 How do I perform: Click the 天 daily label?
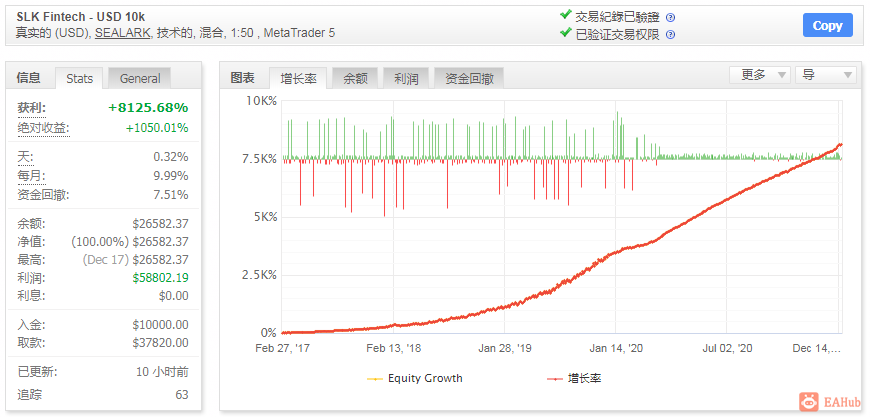[25, 157]
